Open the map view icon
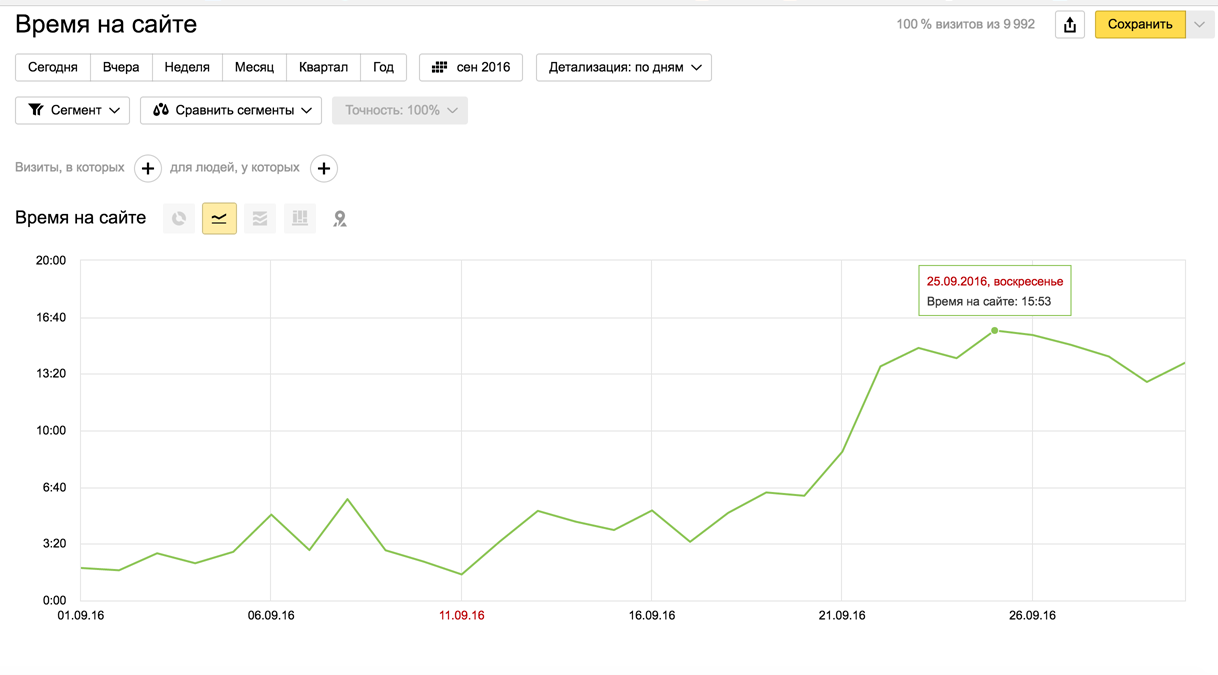The image size is (1218, 675). (340, 218)
